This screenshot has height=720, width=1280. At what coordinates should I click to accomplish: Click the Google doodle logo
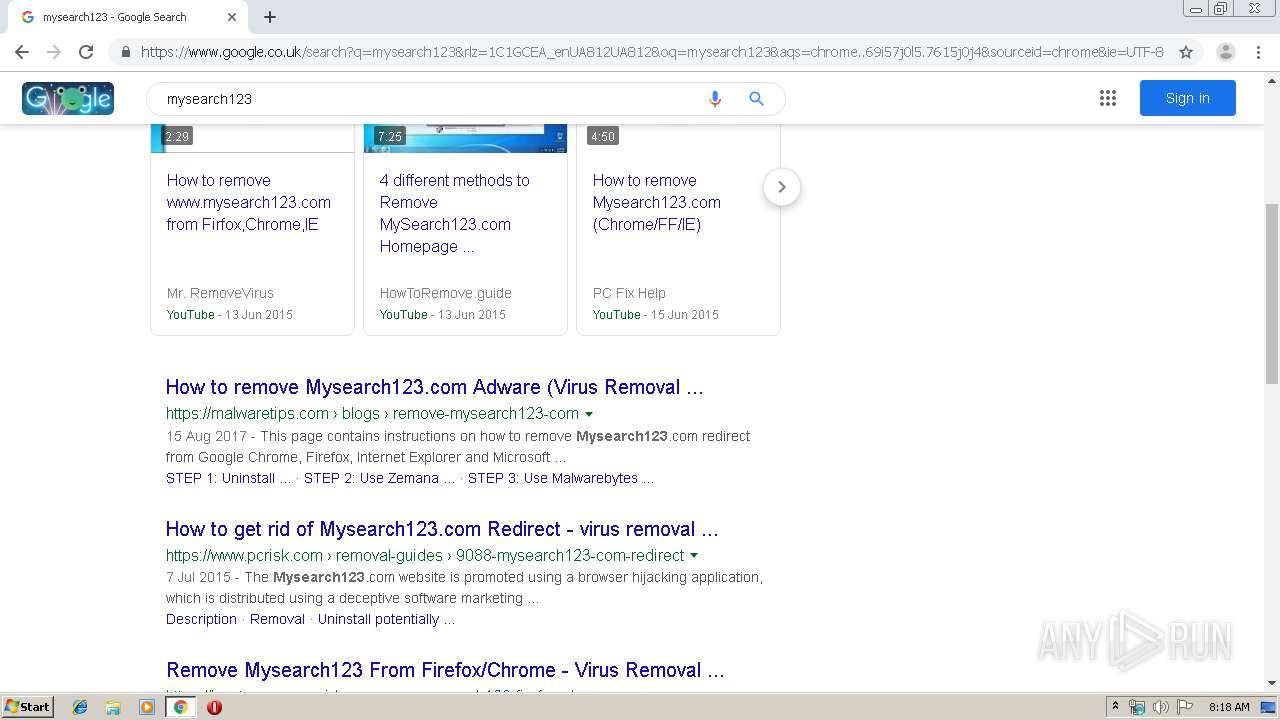pos(68,98)
